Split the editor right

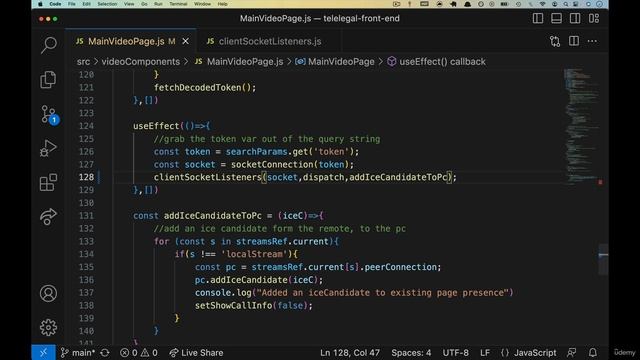574,41
